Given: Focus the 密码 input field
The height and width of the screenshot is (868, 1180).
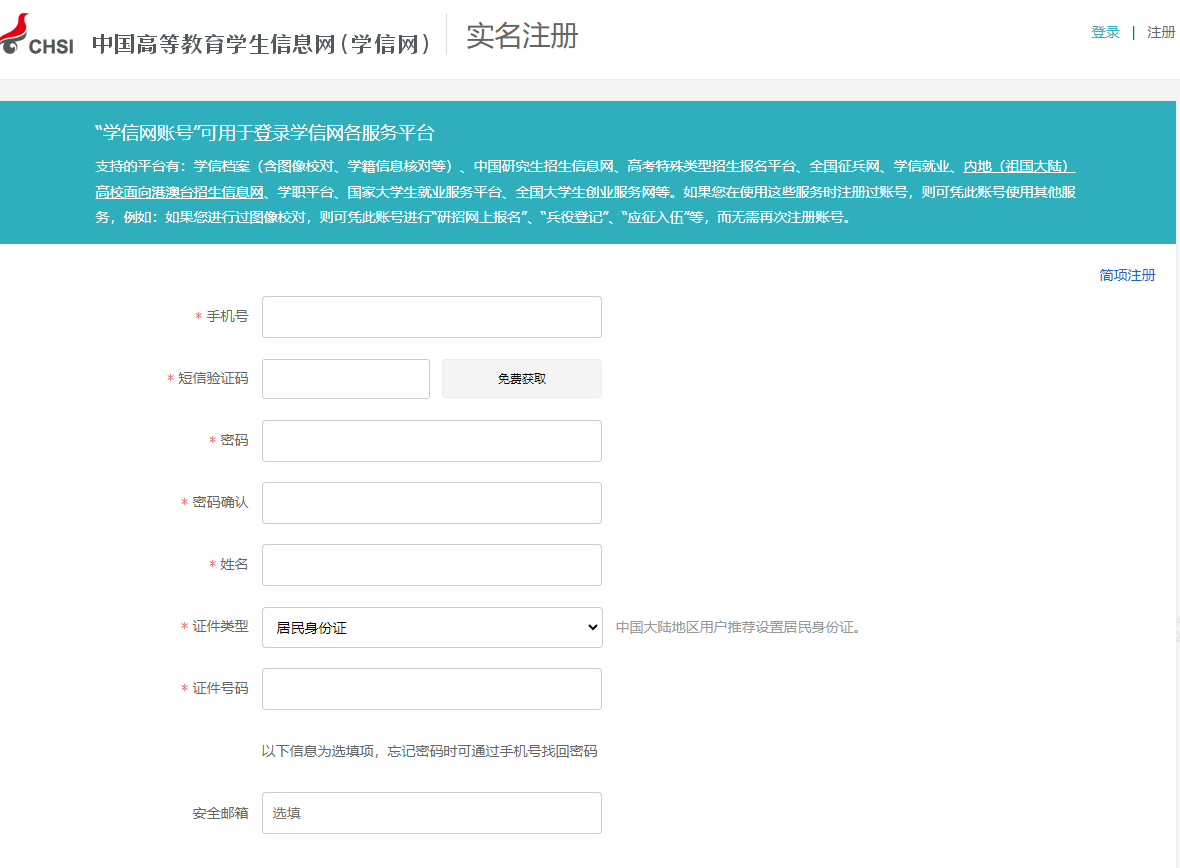Looking at the screenshot, I should (x=431, y=441).
